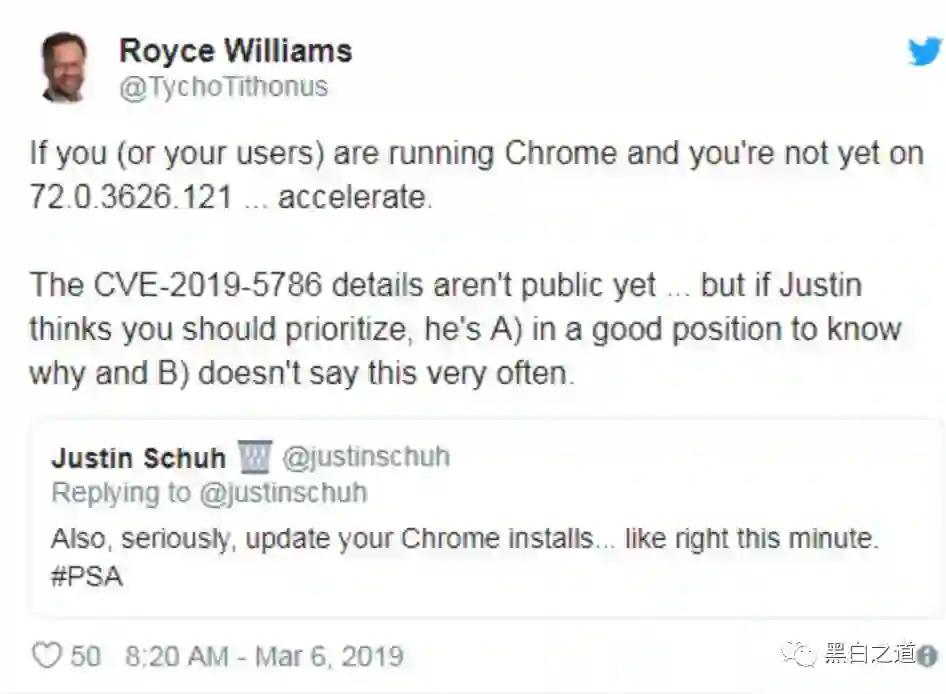The width and height of the screenshot is (946, 694).
Task: Click the 'Replying to @justinschuh' line
Action: tap(209, 493)
